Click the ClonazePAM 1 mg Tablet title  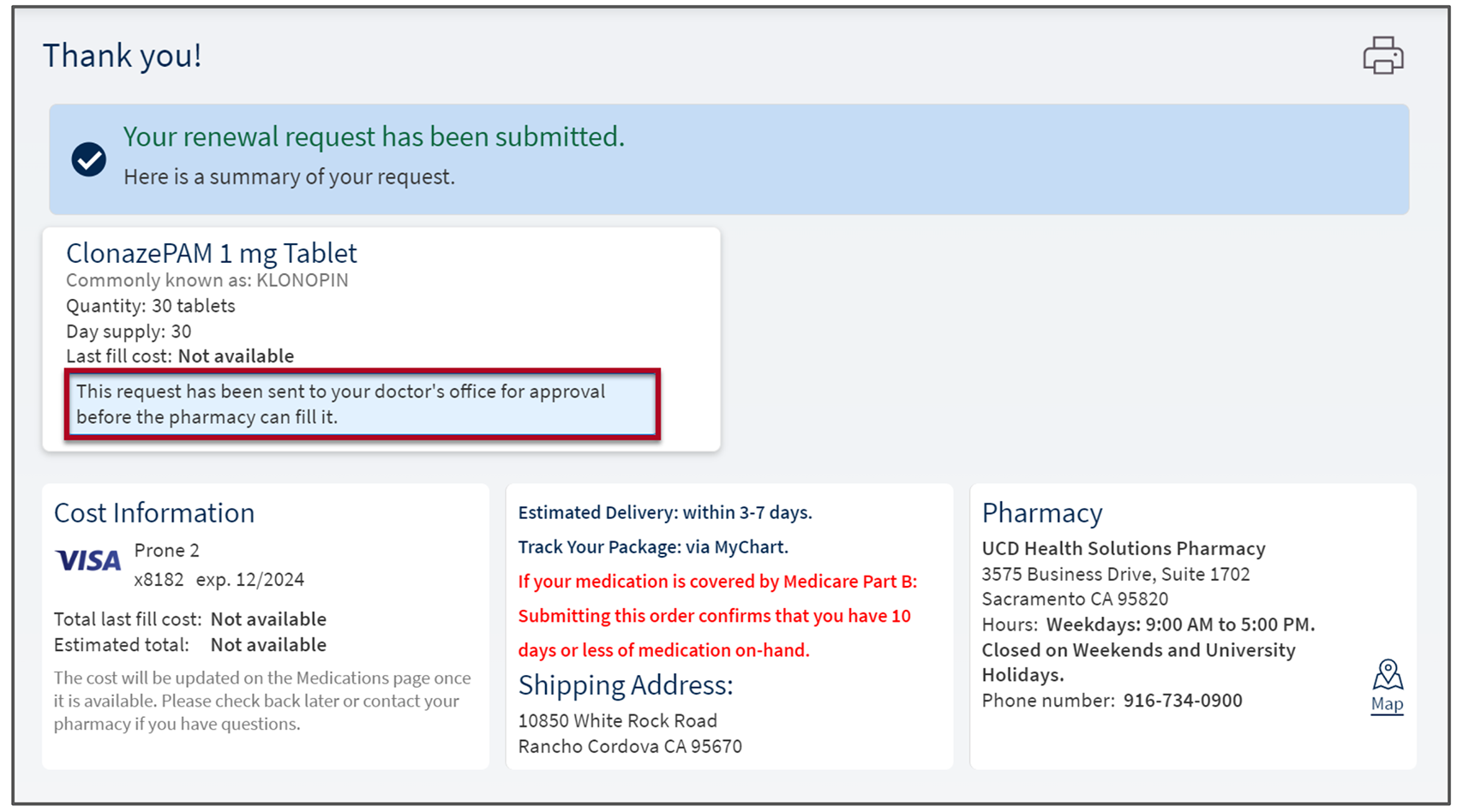212,254
